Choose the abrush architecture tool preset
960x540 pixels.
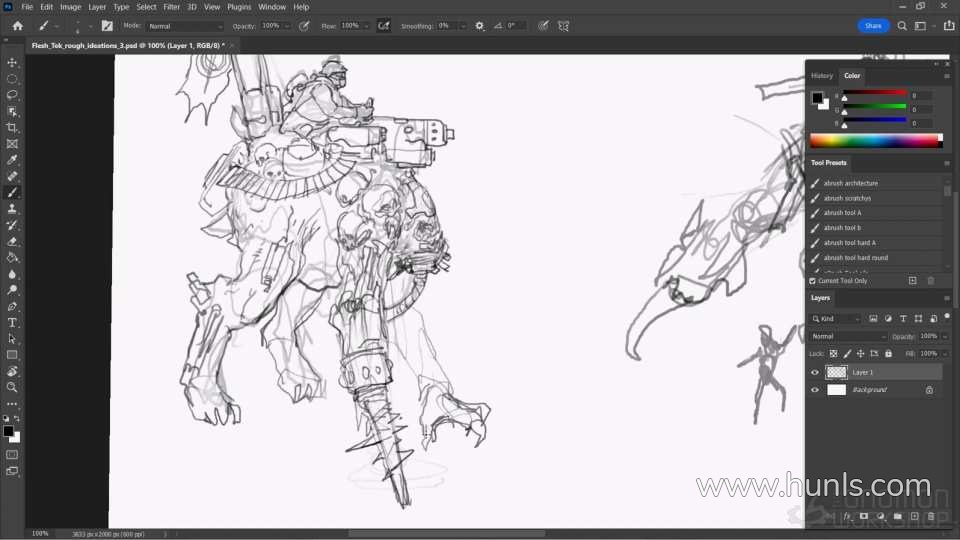coord(850,183)
